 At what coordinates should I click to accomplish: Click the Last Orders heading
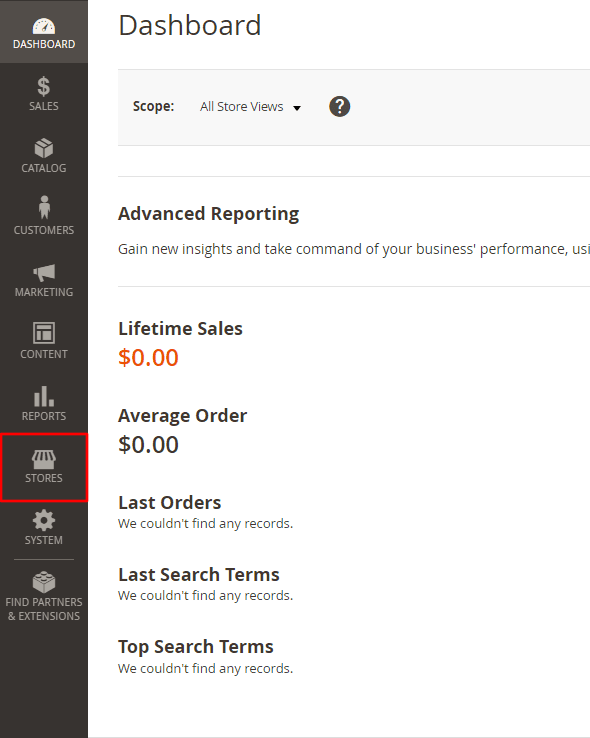pyautogui.click(x=169, y=503)
